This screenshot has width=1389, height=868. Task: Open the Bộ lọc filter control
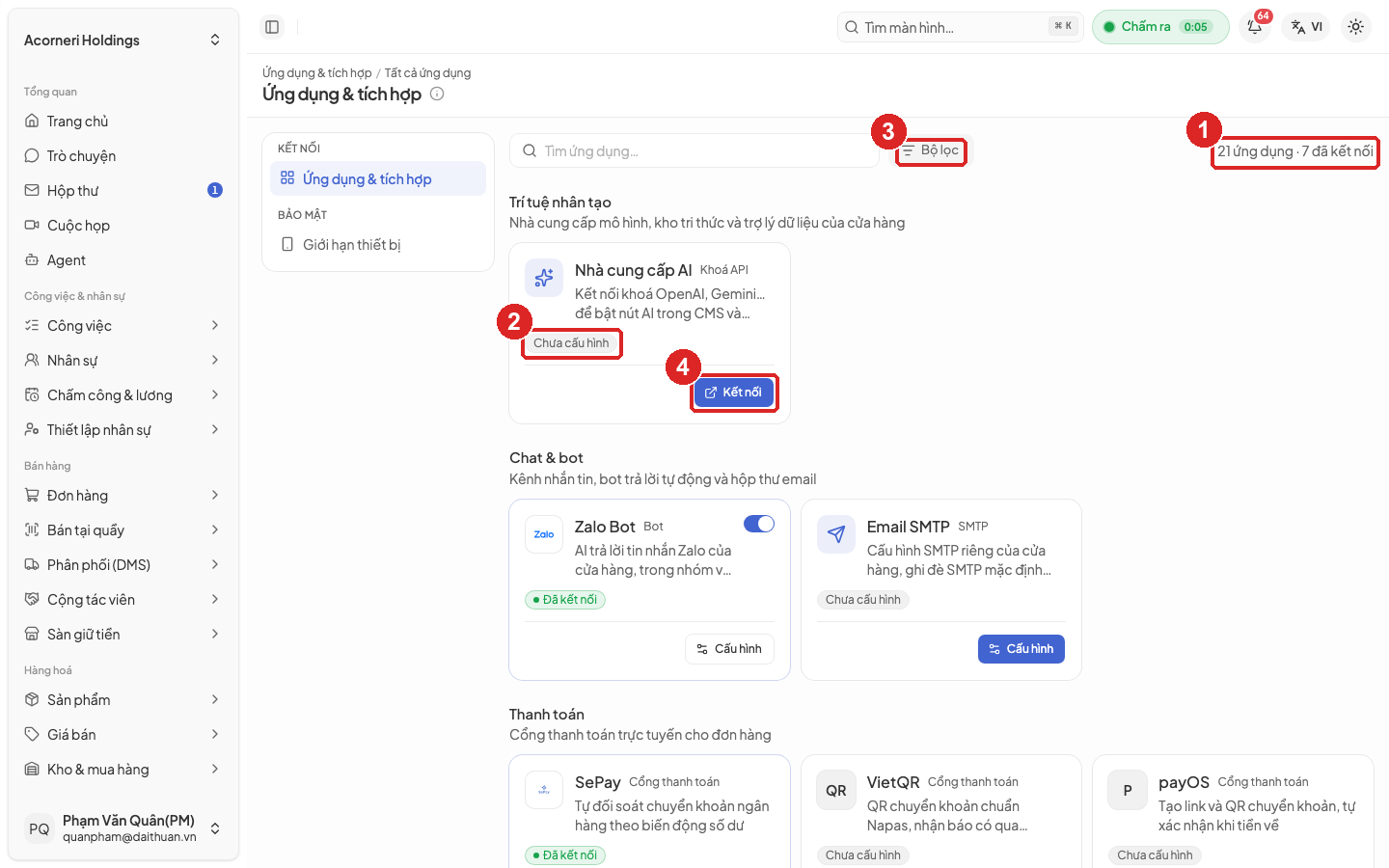(931, 150)
